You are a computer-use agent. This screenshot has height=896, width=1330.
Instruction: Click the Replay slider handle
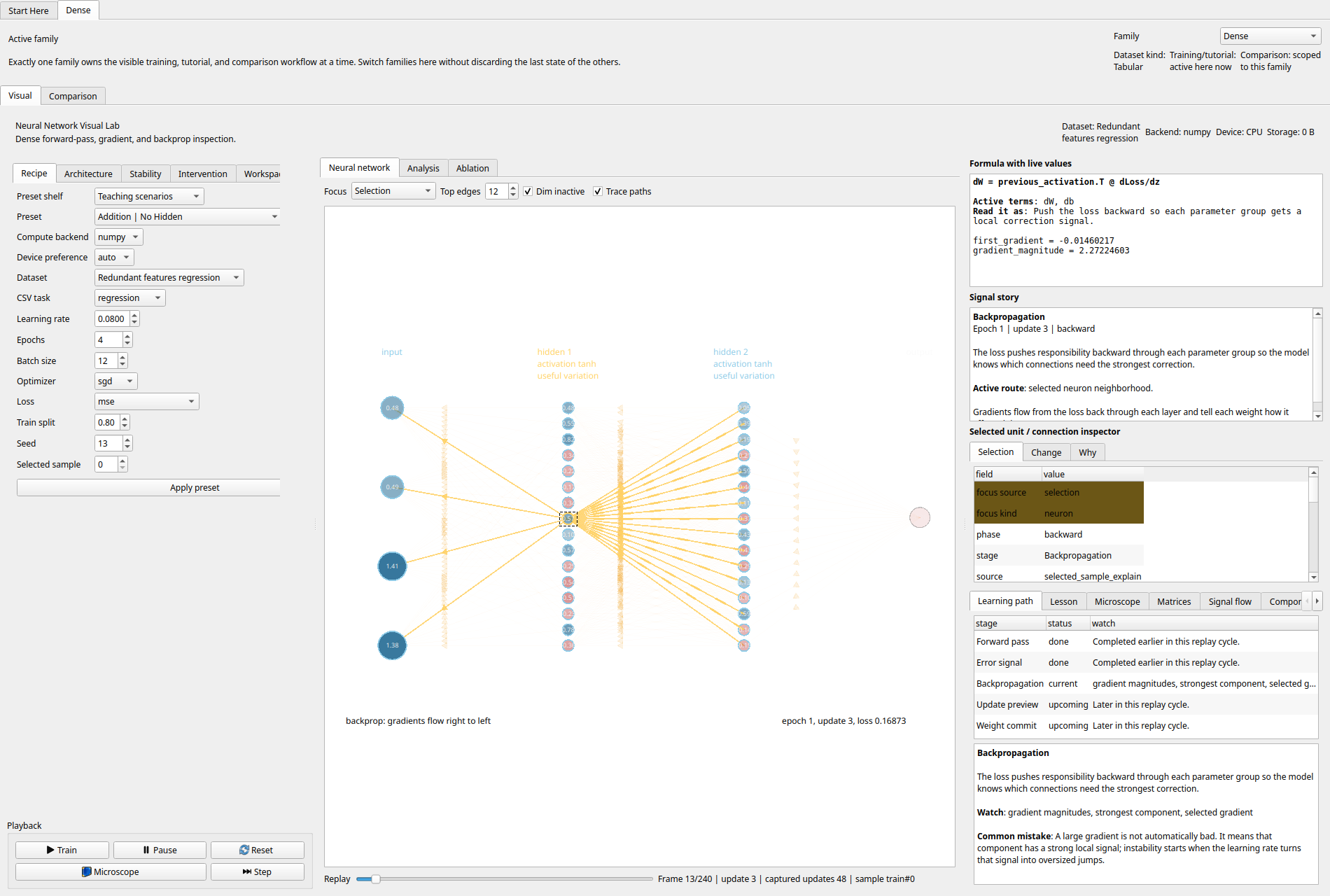[376, 878]
